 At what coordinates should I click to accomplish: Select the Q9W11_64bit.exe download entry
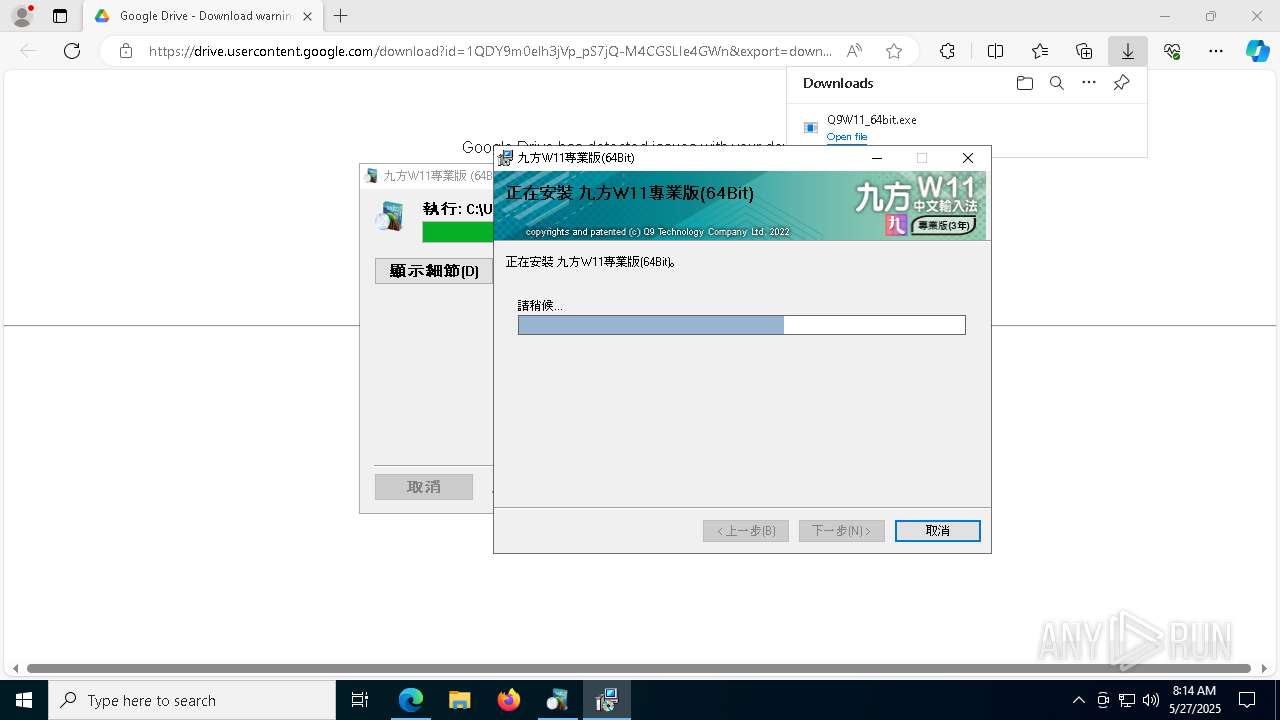coord(966,128)
